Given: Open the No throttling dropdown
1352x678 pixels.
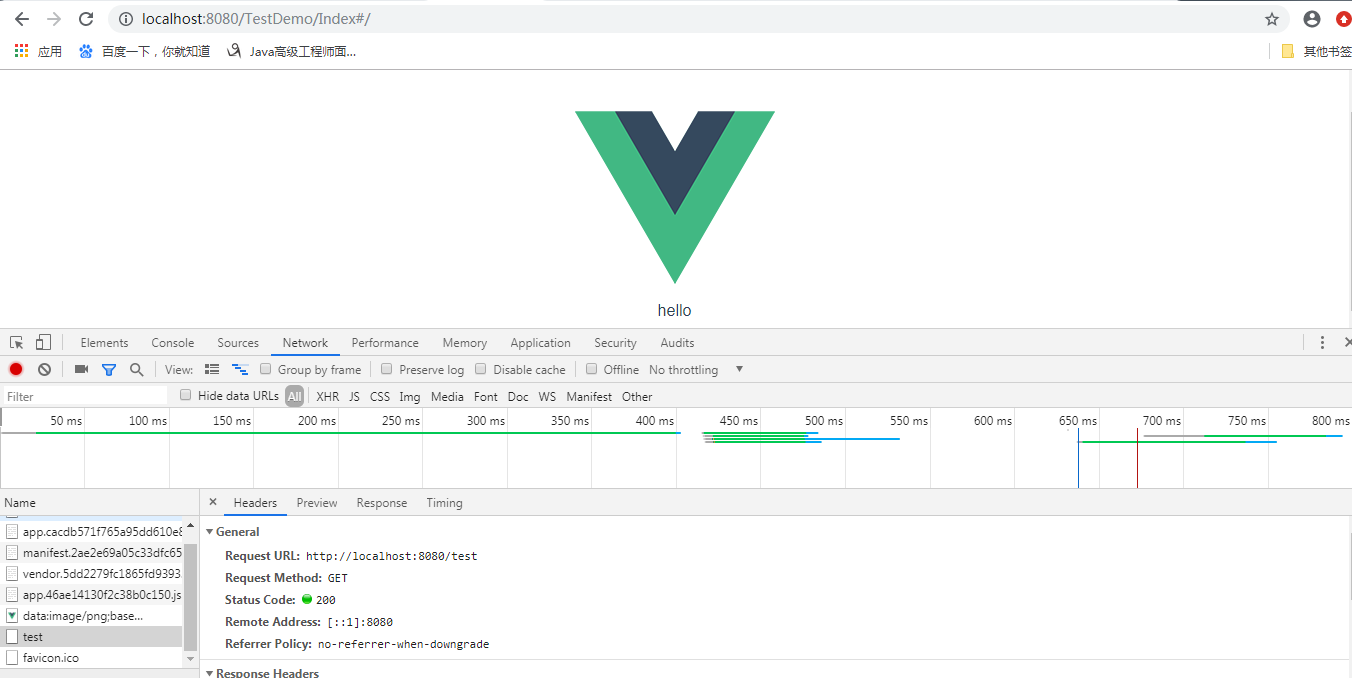Looking at the screenshot, I should (695, 369).
